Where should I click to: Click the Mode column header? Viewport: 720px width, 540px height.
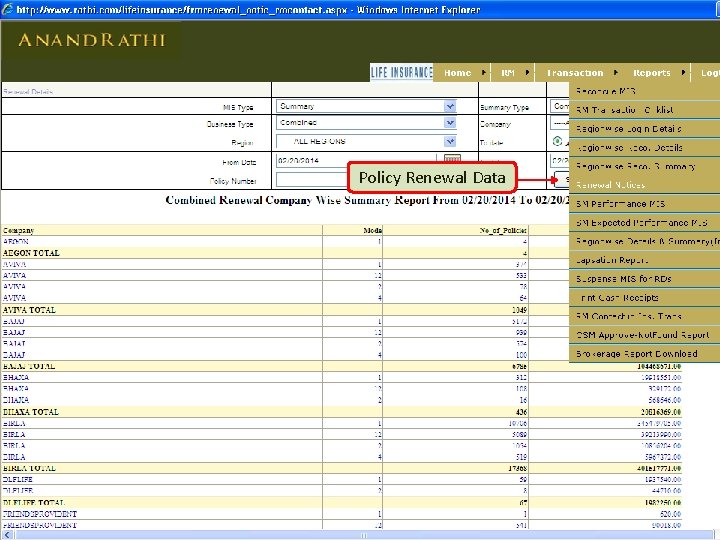373,231
